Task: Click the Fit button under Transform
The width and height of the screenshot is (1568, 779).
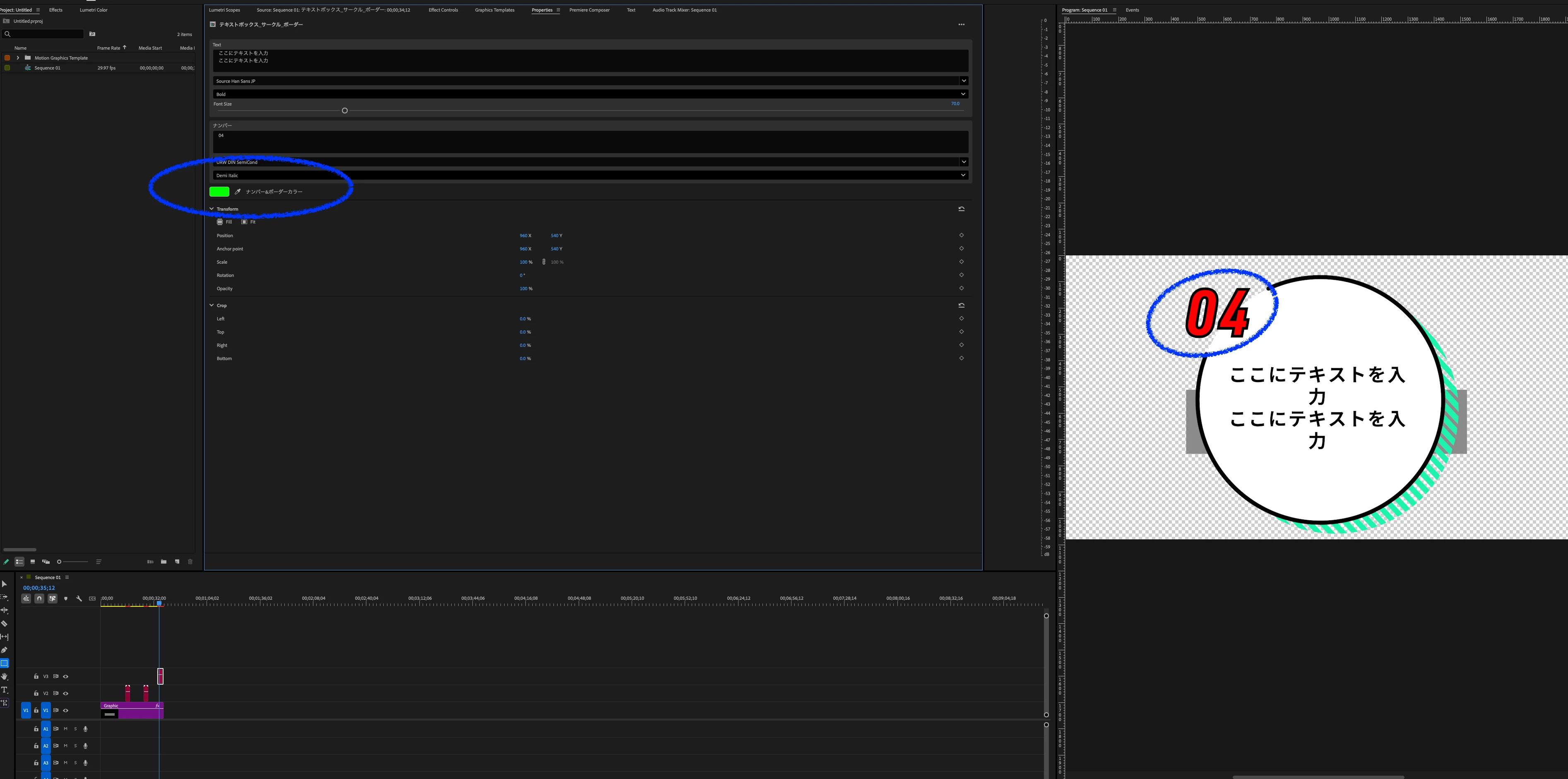Action: click(x=248, y=222)
